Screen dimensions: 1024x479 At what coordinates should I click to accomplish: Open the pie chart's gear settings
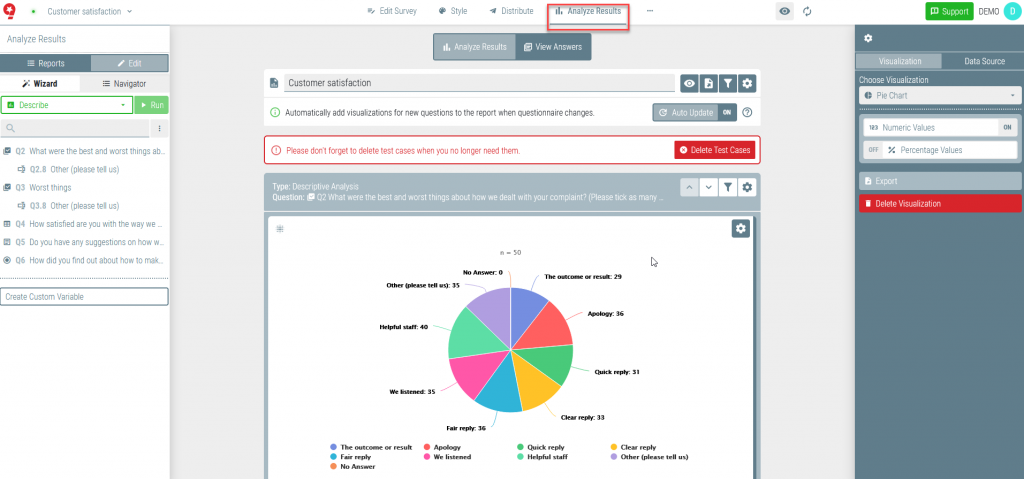(x=740, y=229)
